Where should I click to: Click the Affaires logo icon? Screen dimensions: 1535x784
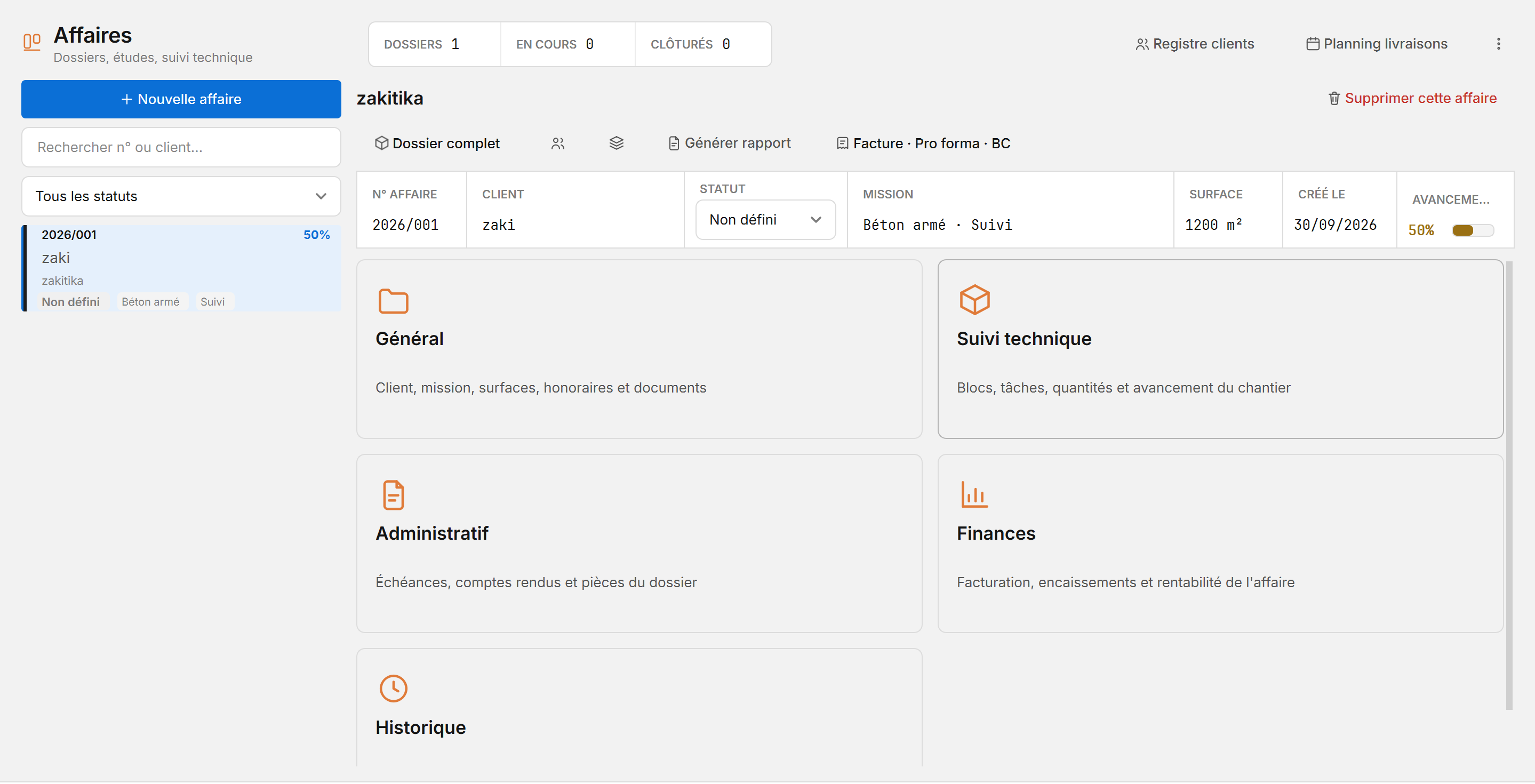coord(31,42)
